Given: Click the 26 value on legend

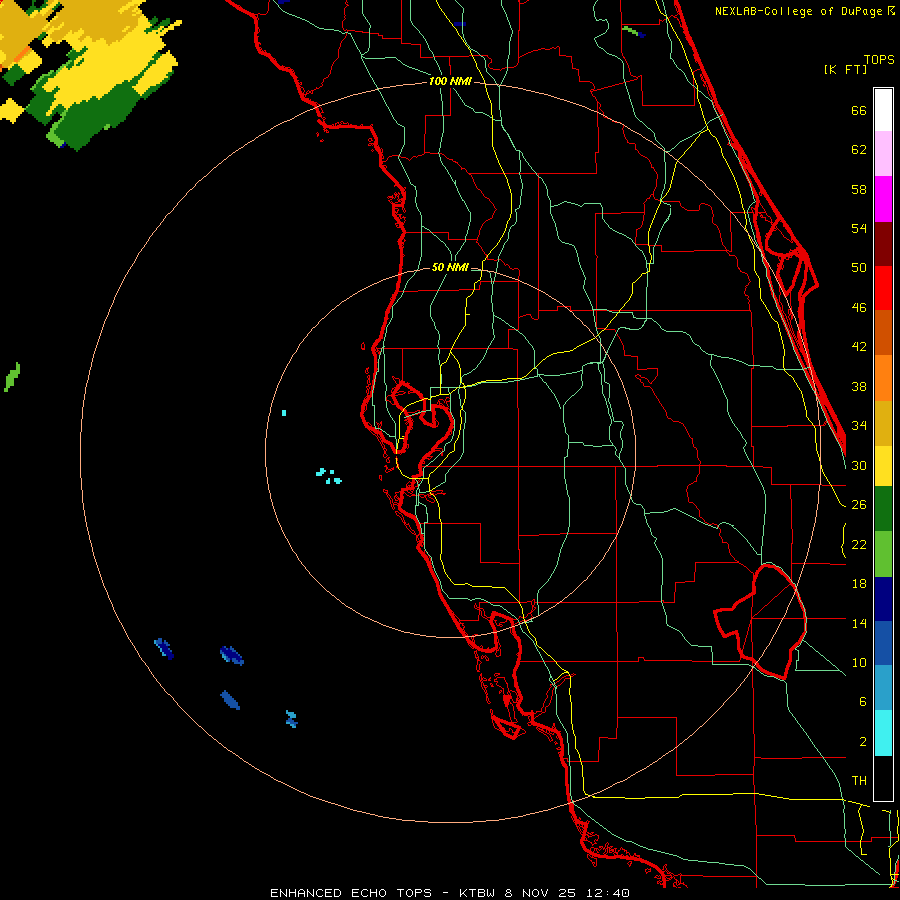Looking at the screenshot, I should tap(859, 505).
